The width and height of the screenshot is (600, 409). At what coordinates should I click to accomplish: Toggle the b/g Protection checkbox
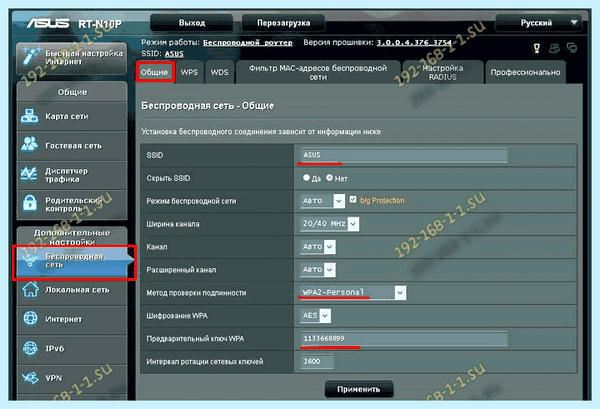[x=353, y=199]
